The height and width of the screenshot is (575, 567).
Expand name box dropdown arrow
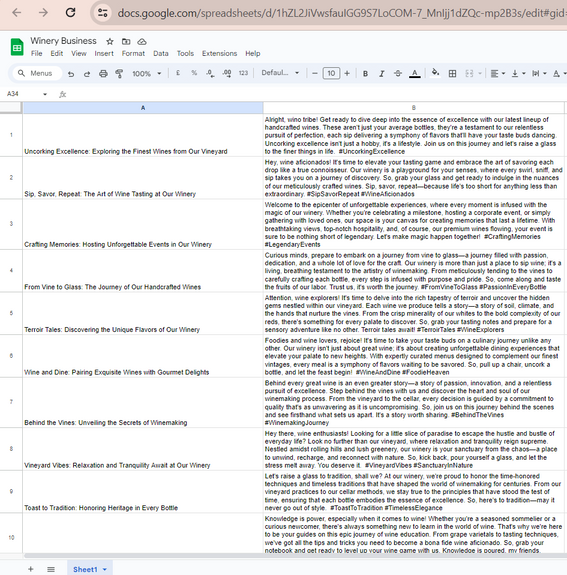coord(45,94)
